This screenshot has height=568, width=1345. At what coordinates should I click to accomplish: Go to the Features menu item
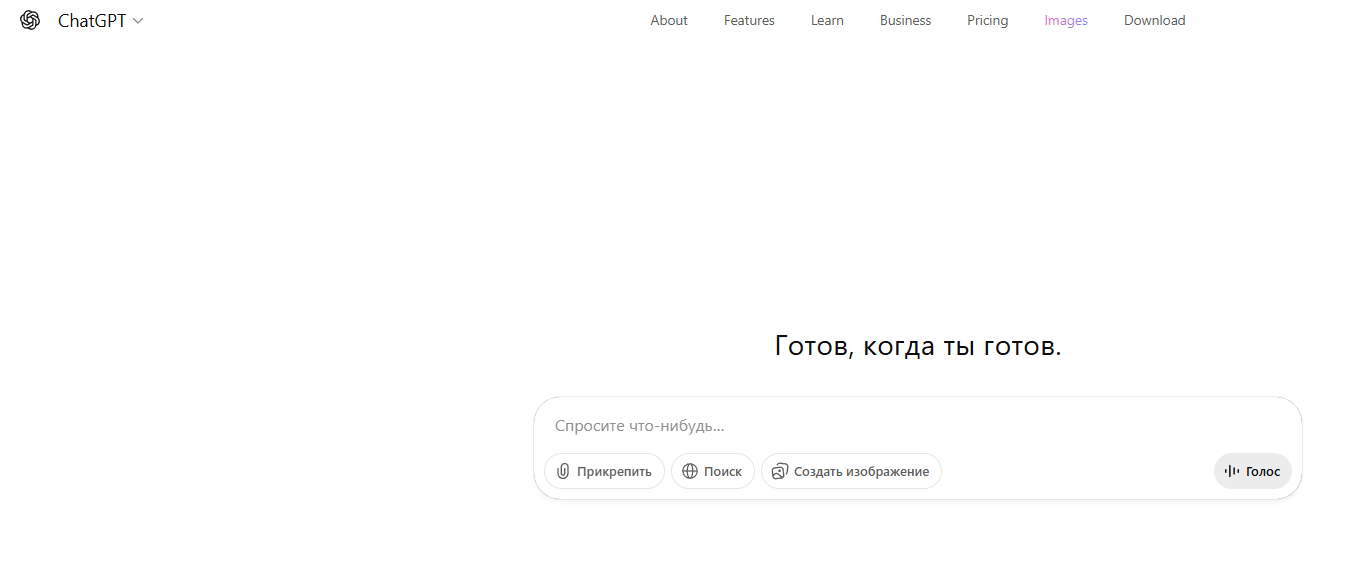tap(749, 21)
